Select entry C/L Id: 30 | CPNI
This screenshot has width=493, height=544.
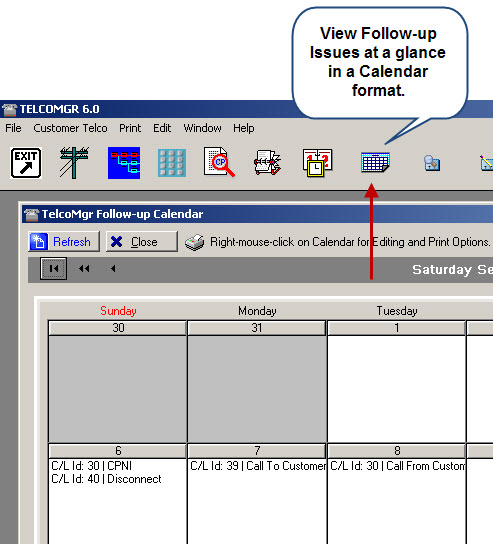91,466
